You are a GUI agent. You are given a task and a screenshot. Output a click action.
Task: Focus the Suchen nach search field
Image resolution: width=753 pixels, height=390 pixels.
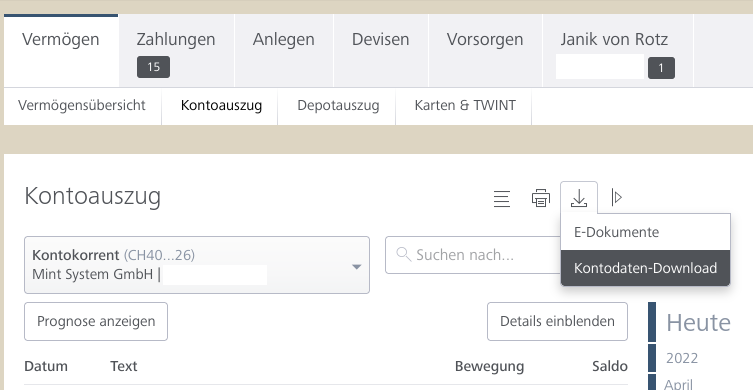coord(473,255)
